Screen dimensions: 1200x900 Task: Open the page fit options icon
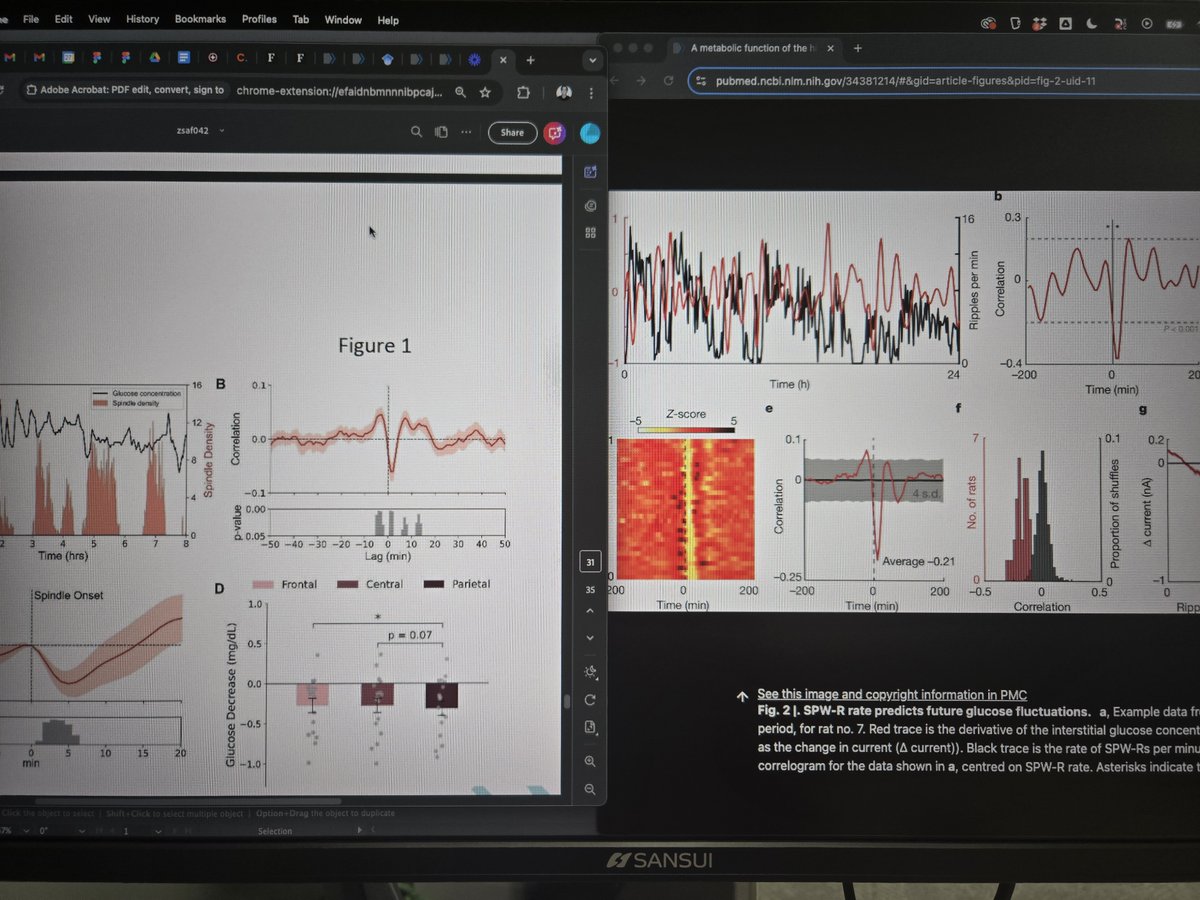point(590,727)
